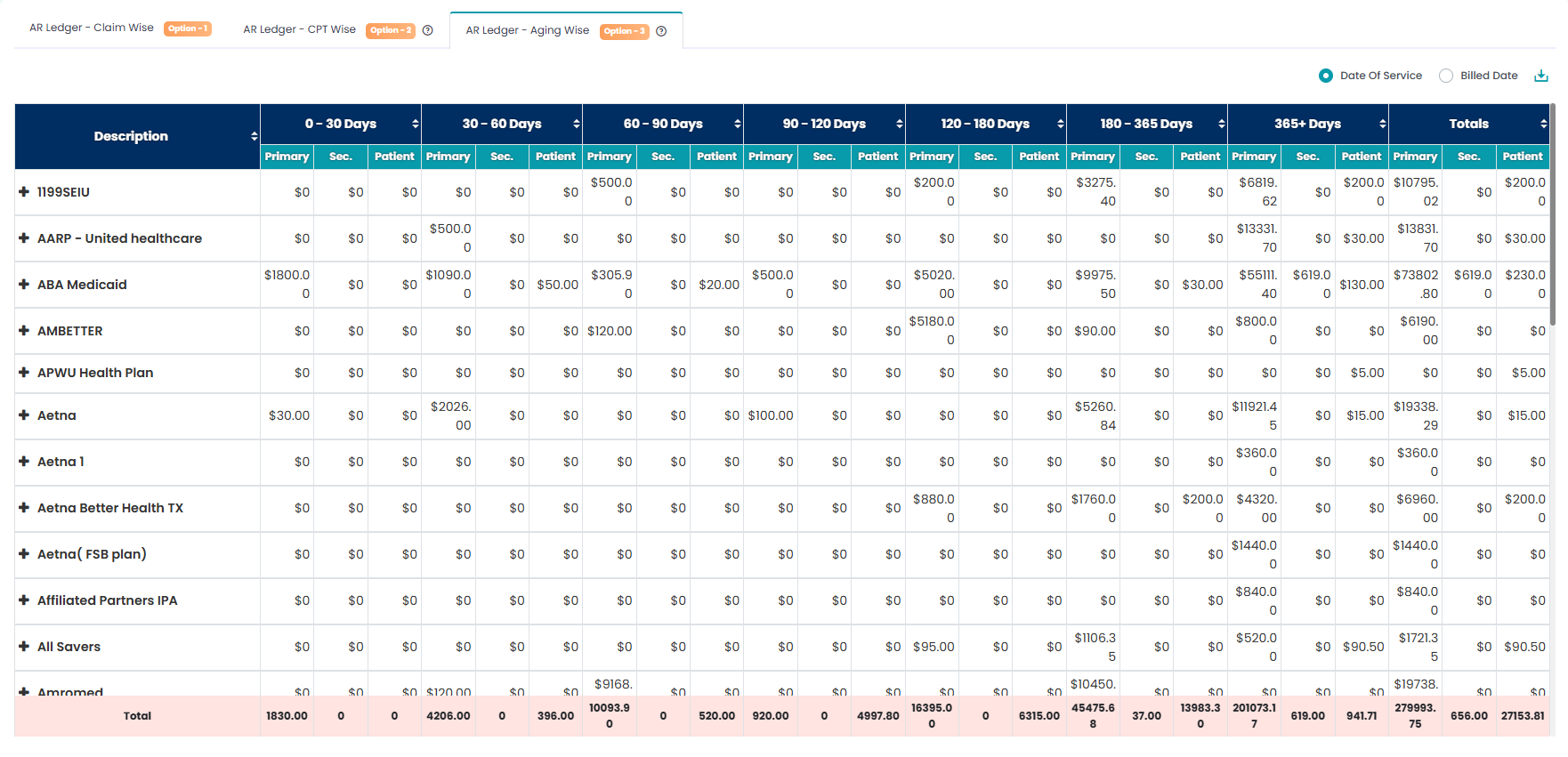
Task: Select the Billed Date radio button
Action: [1446, 76]
